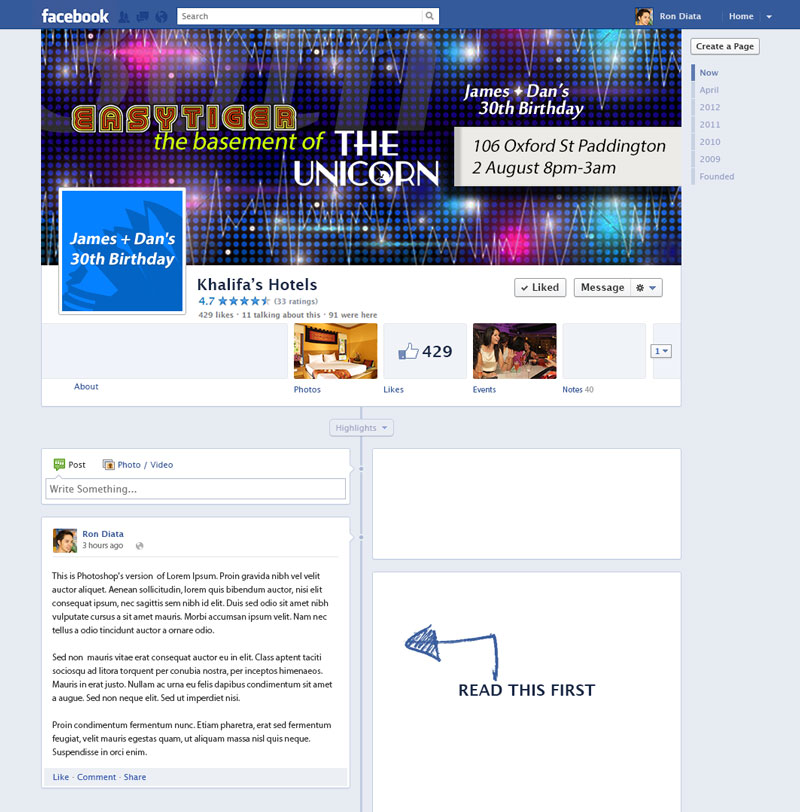Image resolution: width=800 pixels, height=812 pixels.
Task: Click the thumbs-up Likes tile showing 429
Action: click(x=425, y=351)
